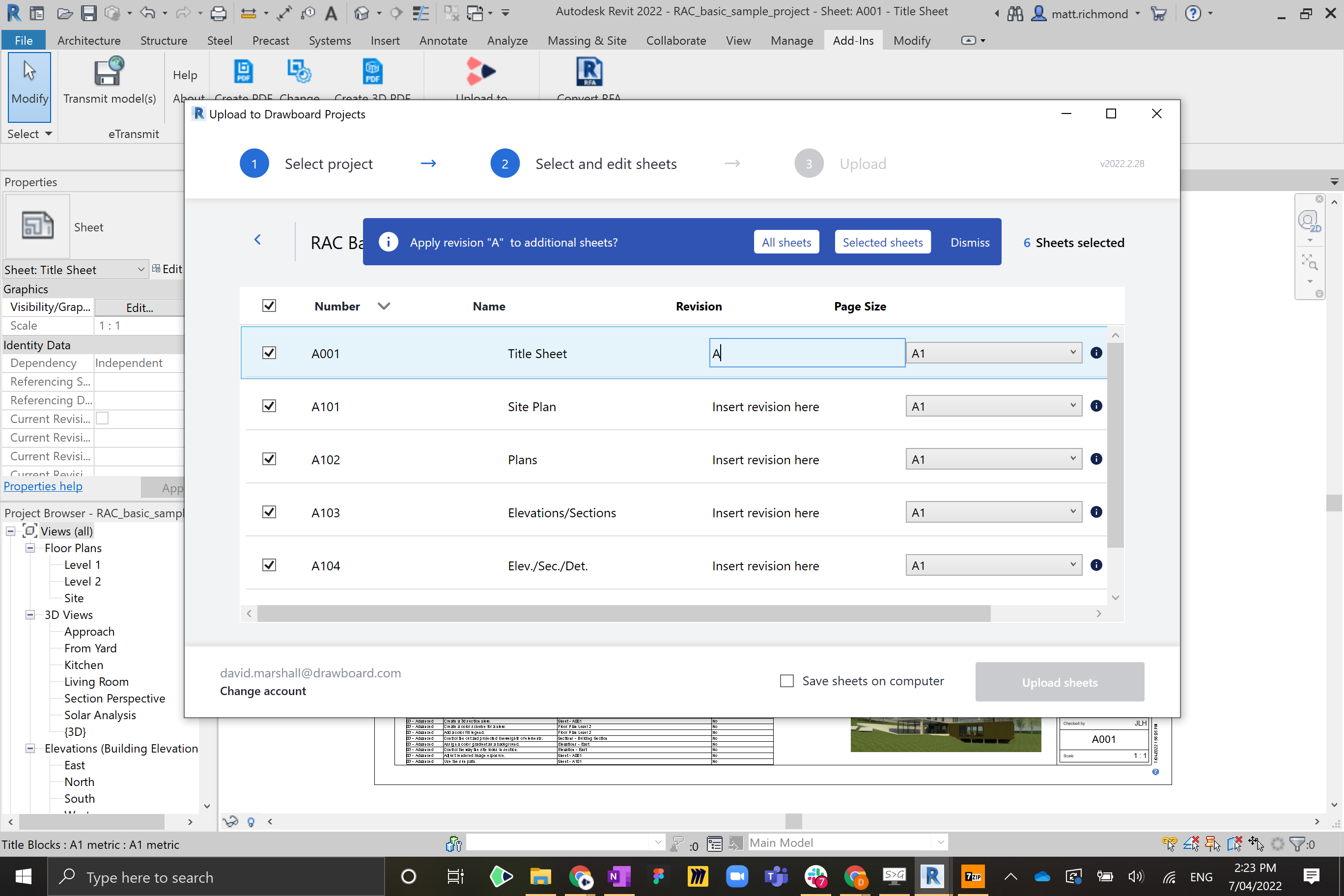Open page size dropdown for A103
Image resolution: width=1344 pixels, height=896 pixels.
tap(993, 512)
